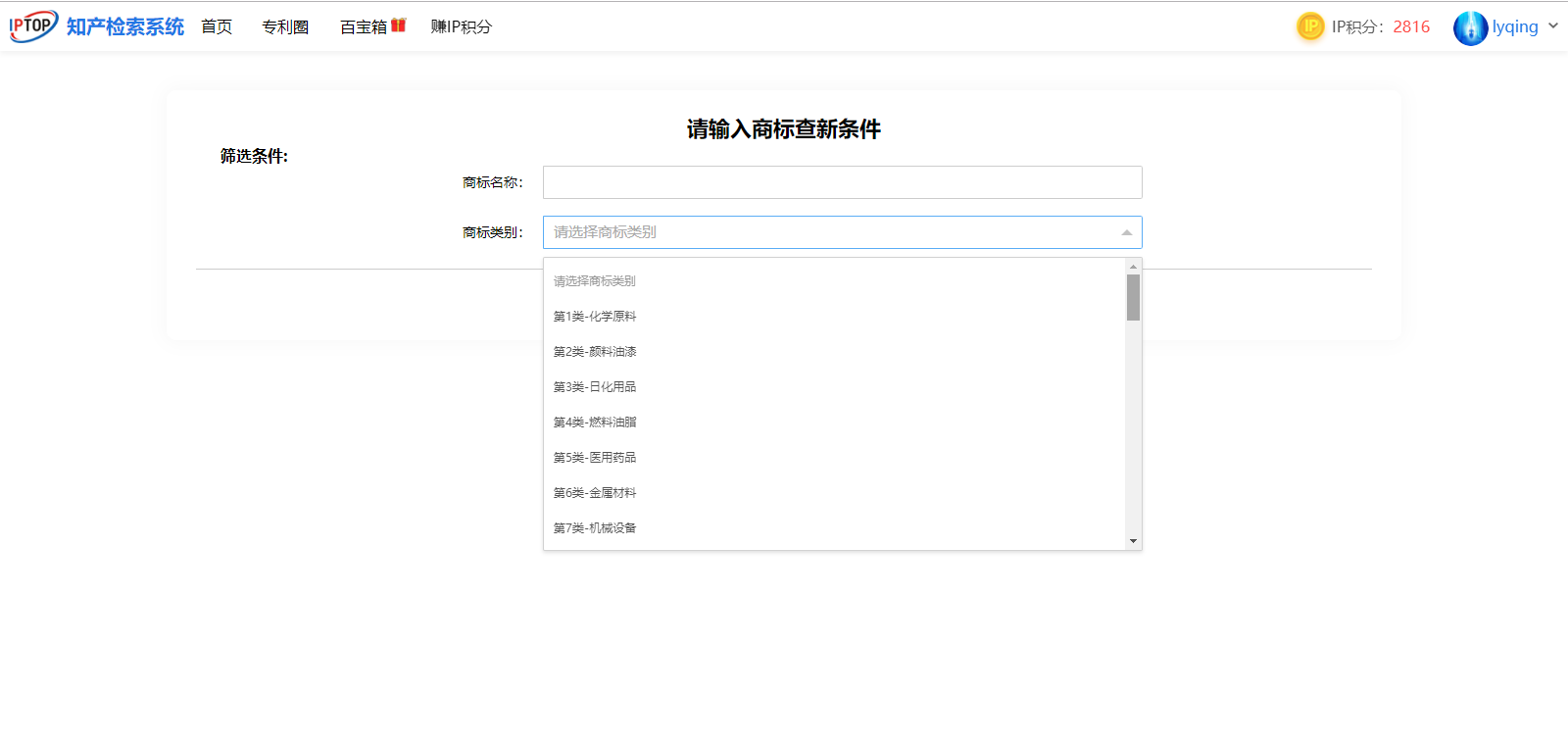Choose 第2类-颜料油漆 option

click(595, 352)
